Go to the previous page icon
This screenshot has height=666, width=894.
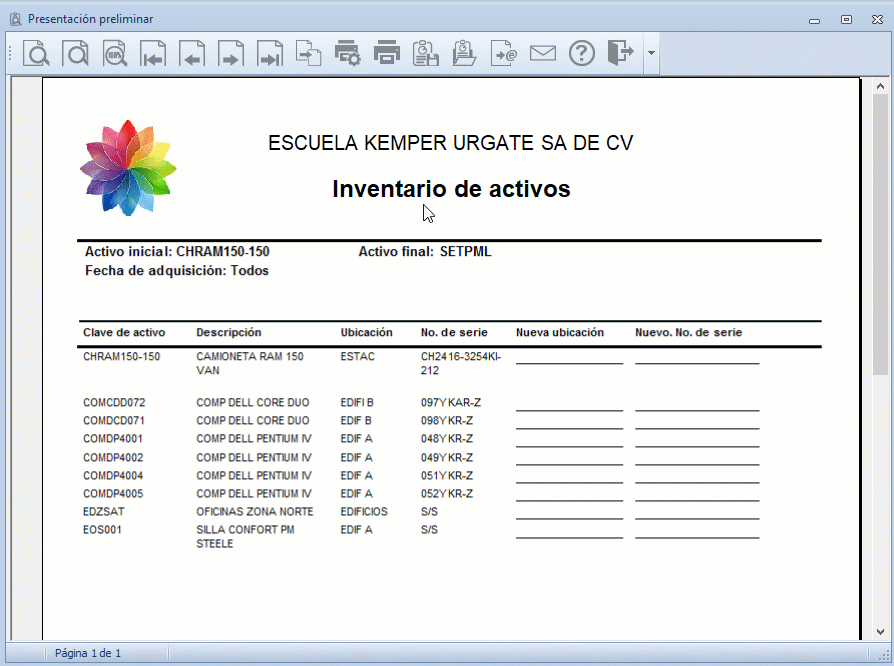[x=193, y=53]
